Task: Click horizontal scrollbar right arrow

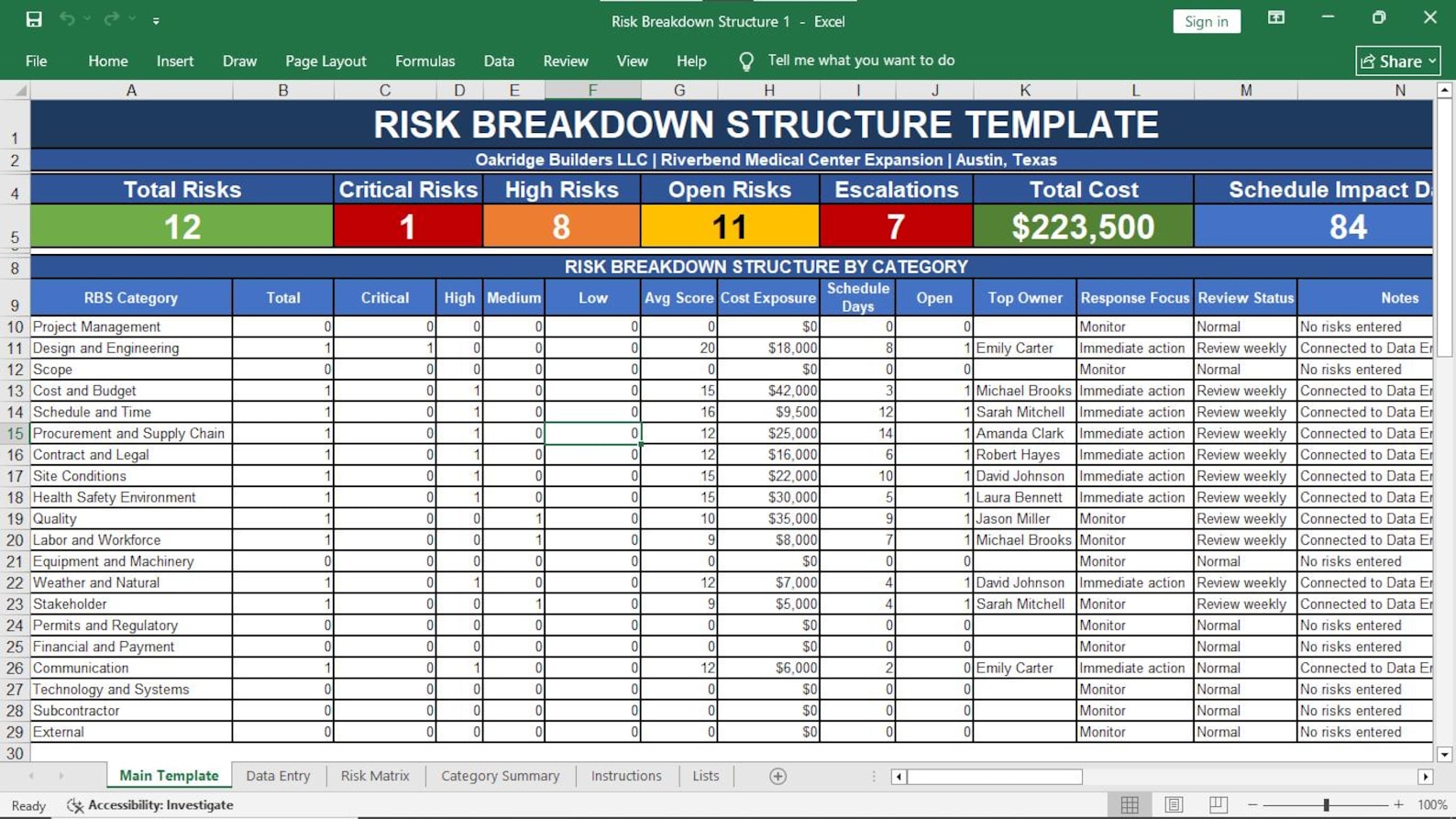Action: tap(1425, 777)
